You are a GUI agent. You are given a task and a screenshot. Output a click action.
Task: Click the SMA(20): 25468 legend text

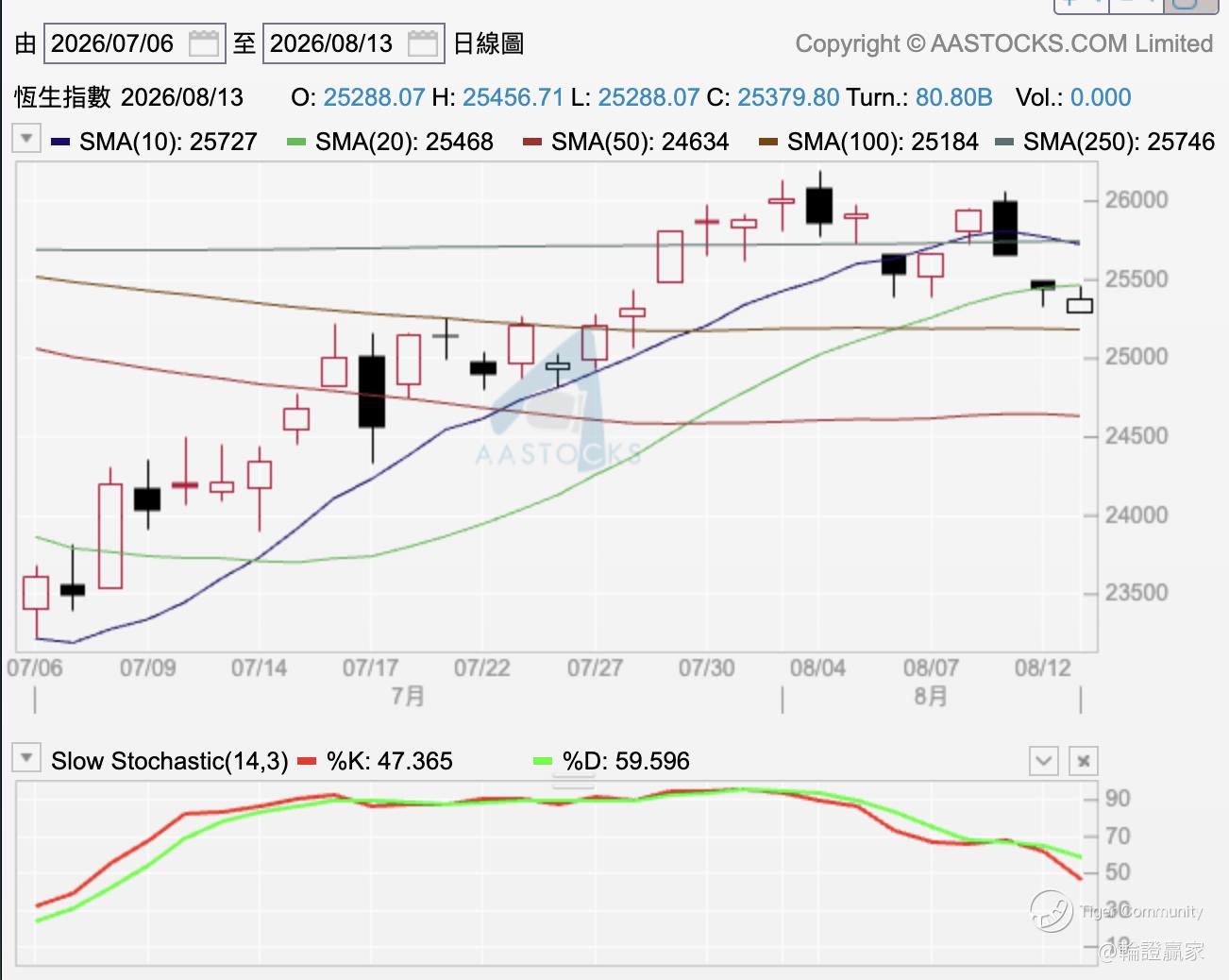pos(404,142)
